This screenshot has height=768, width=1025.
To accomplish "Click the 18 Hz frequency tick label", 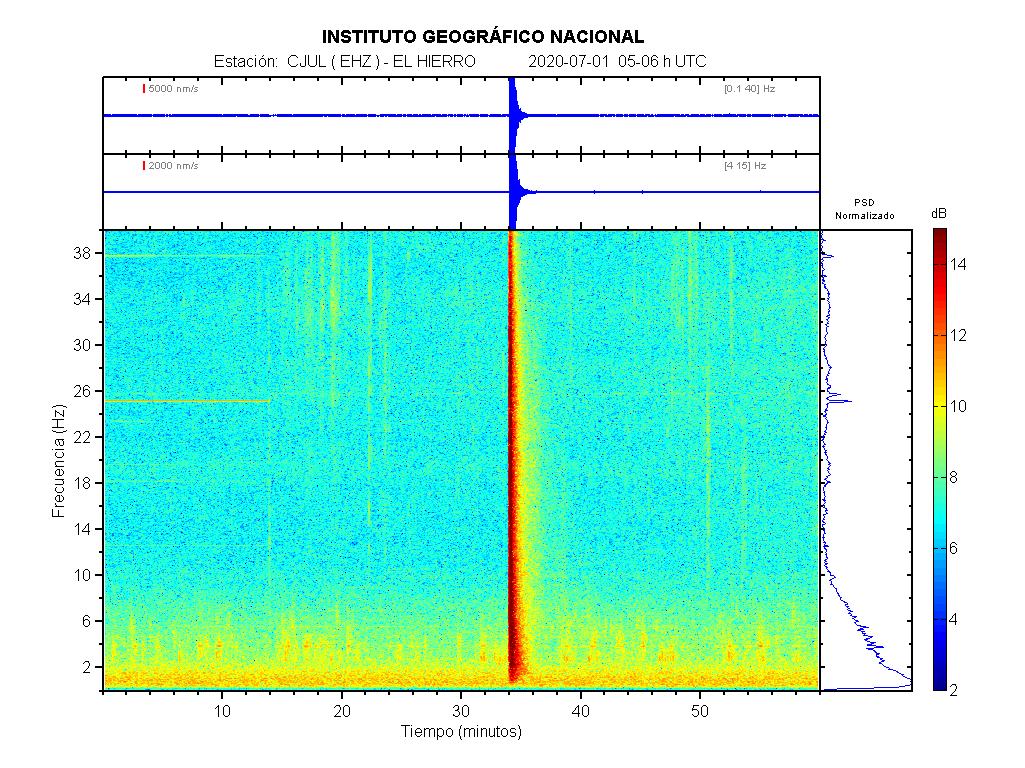I will coord(82,483).
